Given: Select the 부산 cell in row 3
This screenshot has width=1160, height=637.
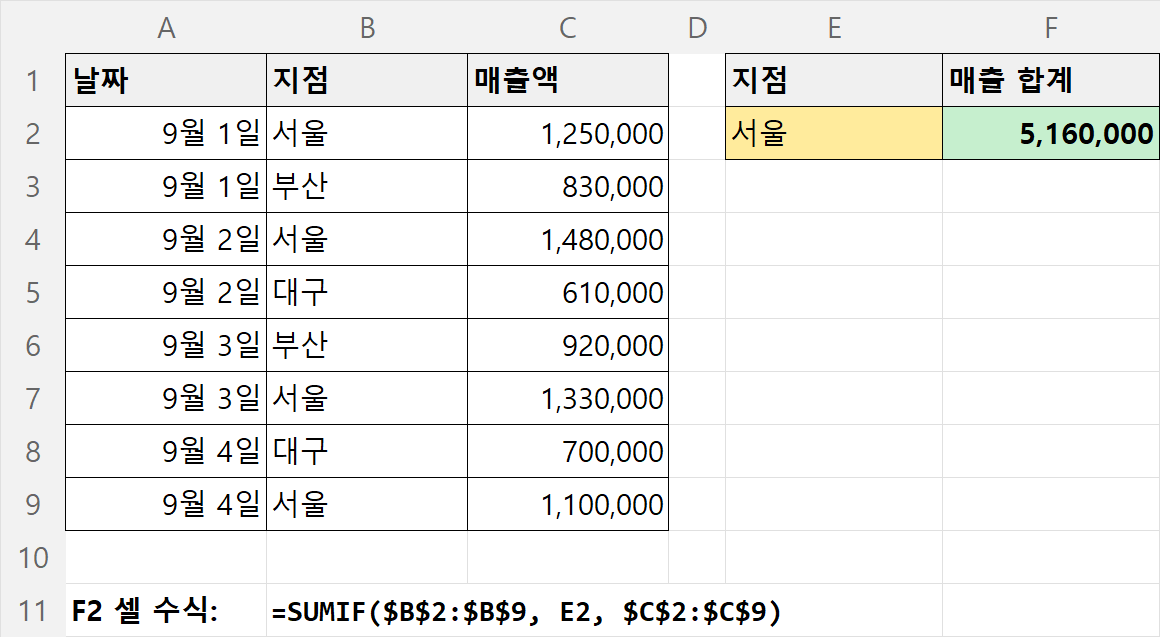Looking at the screenshot, I should pyautogui.click(x=367, y=186).
